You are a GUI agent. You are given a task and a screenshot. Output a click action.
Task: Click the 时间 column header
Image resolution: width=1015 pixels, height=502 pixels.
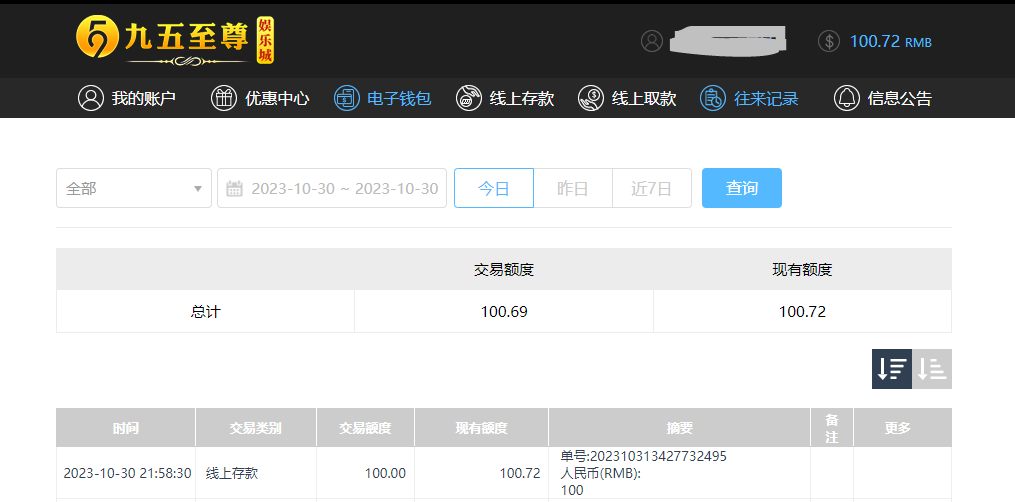click(x=126, y=428)
